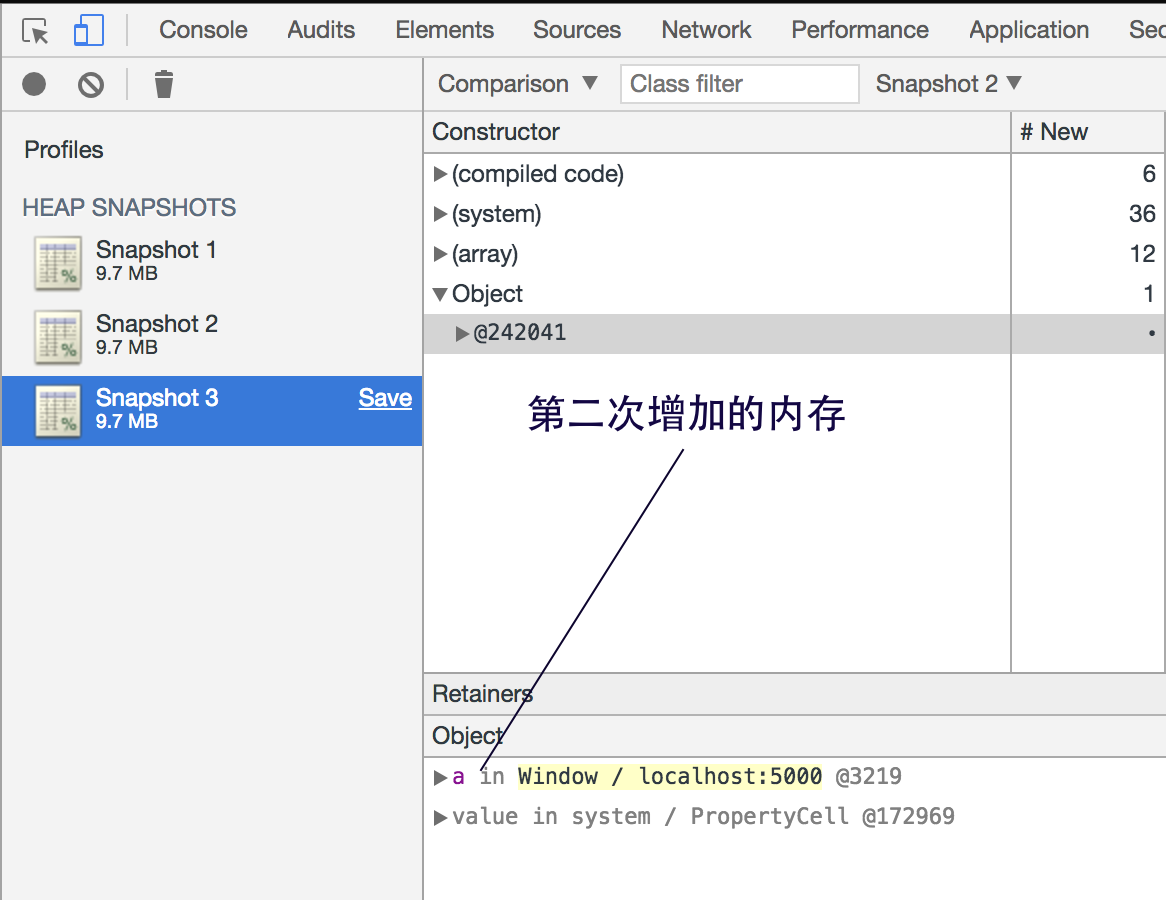
Task: Open Snapshot 1 by clicking its grid icon
Action: click(57, 262)
